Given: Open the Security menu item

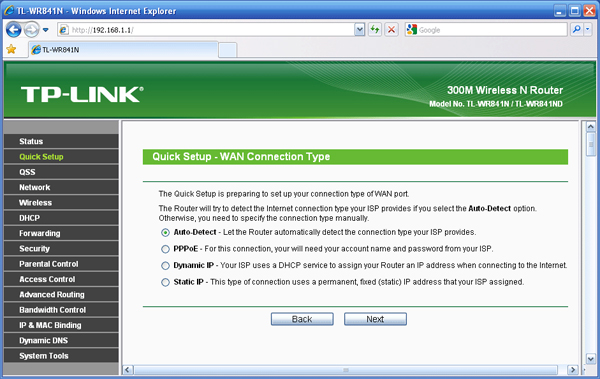Looking at the screenshot, I should tap(61, 248).
